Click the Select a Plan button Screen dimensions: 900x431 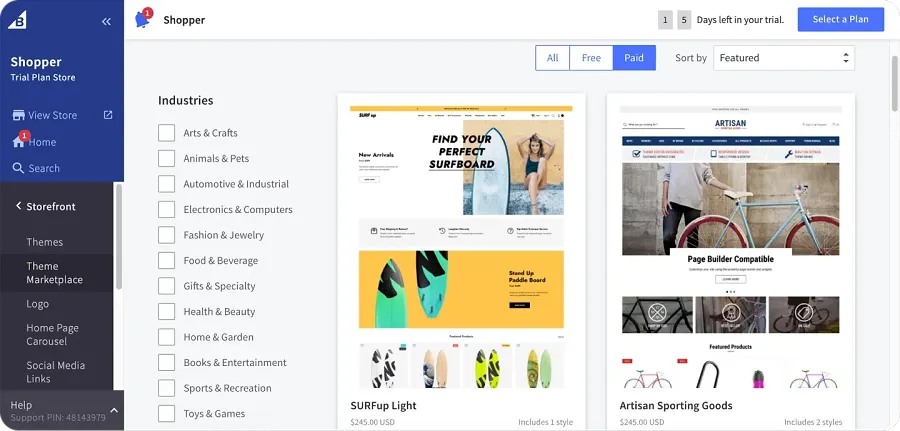[840, 20]
